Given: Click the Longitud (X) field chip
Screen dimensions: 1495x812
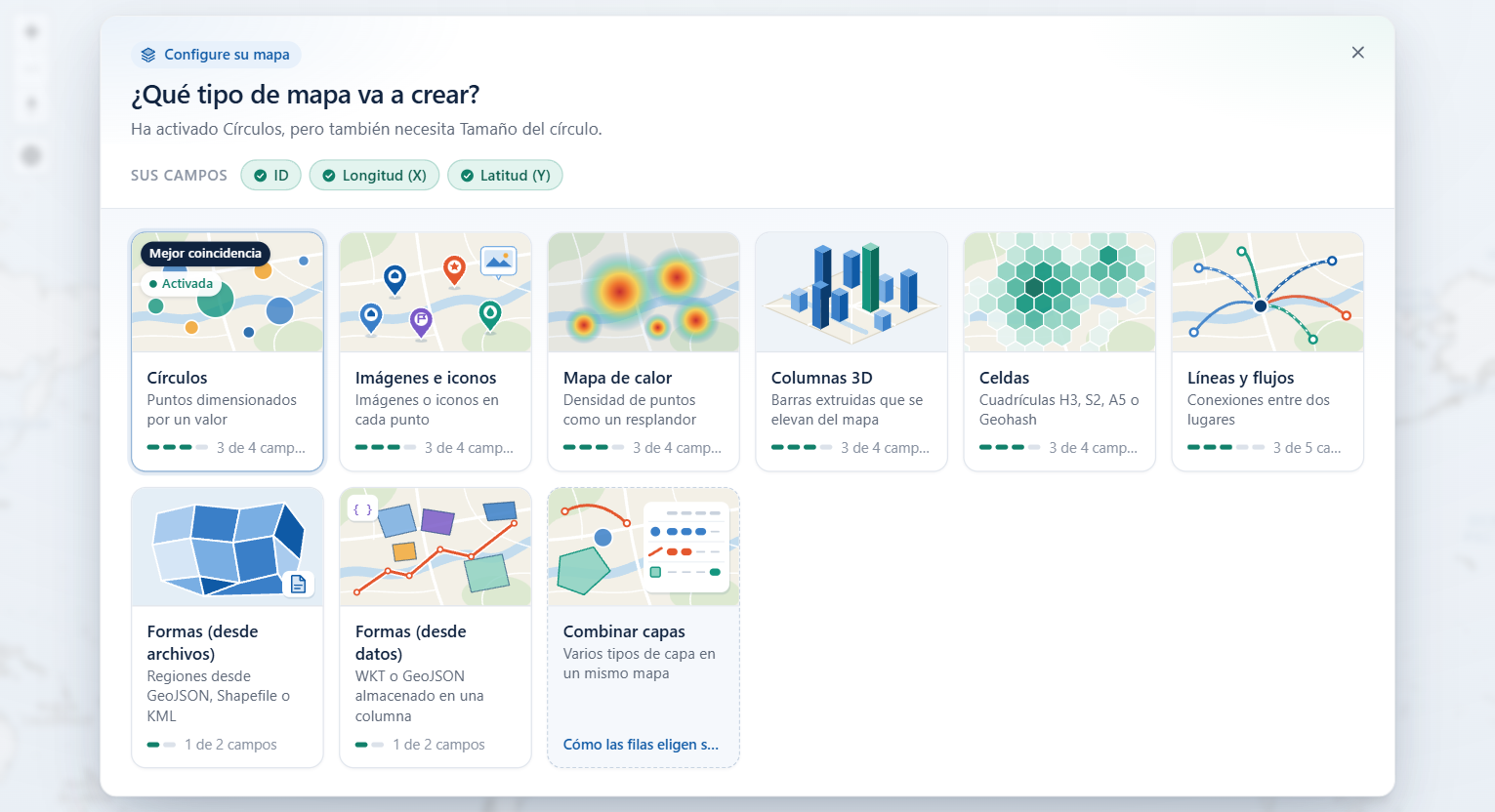Looking at the screenshot, I should [x=374, y=176].
